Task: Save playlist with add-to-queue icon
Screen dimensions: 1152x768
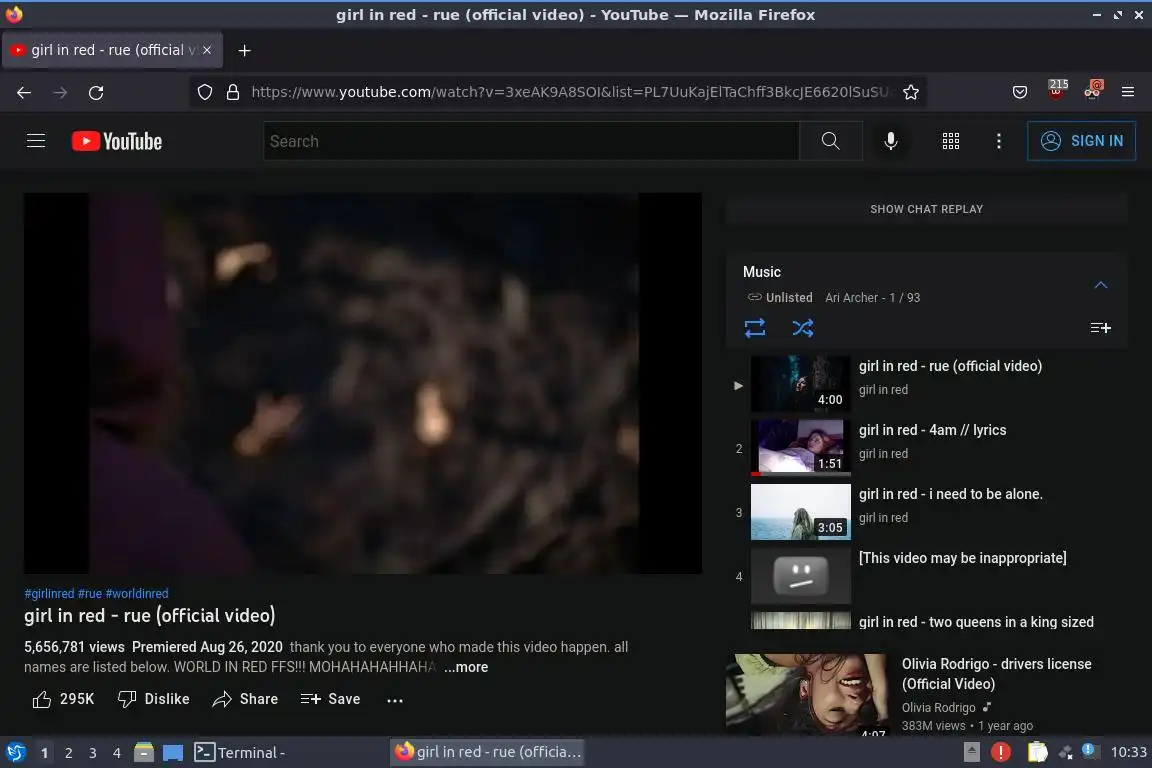Action: pos(1100,328)
